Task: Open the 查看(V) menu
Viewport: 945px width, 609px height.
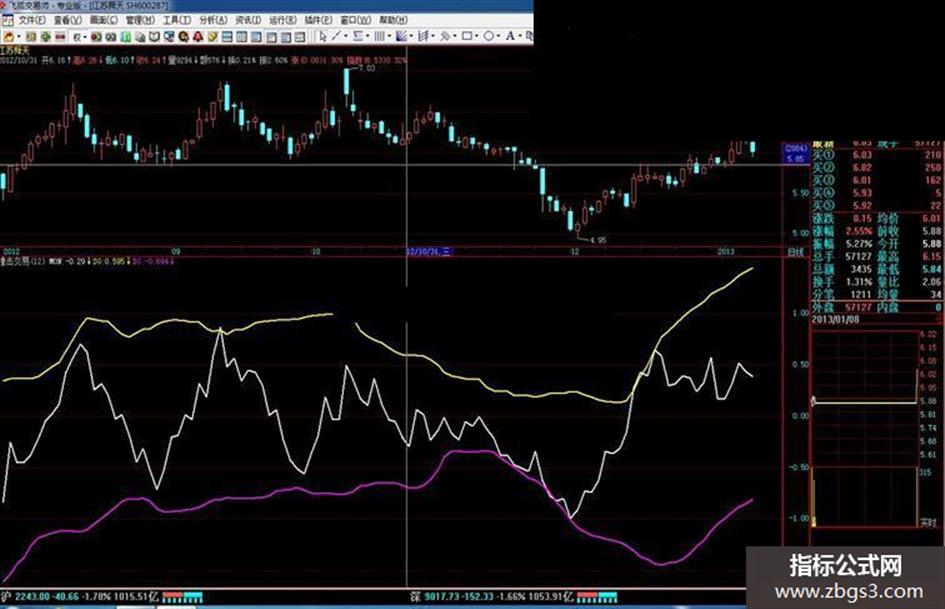Action: 68,21
